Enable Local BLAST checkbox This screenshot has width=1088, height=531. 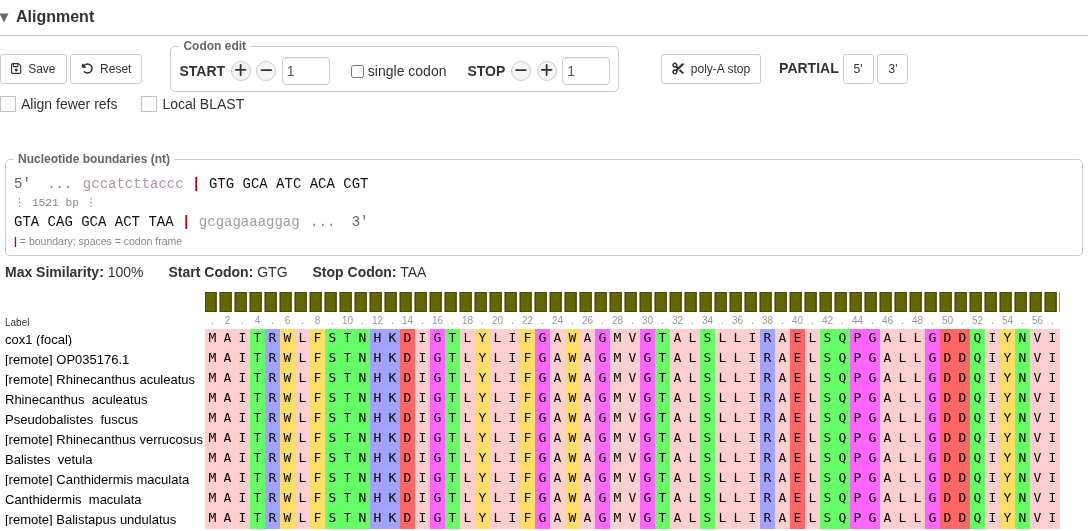[148, 104]
